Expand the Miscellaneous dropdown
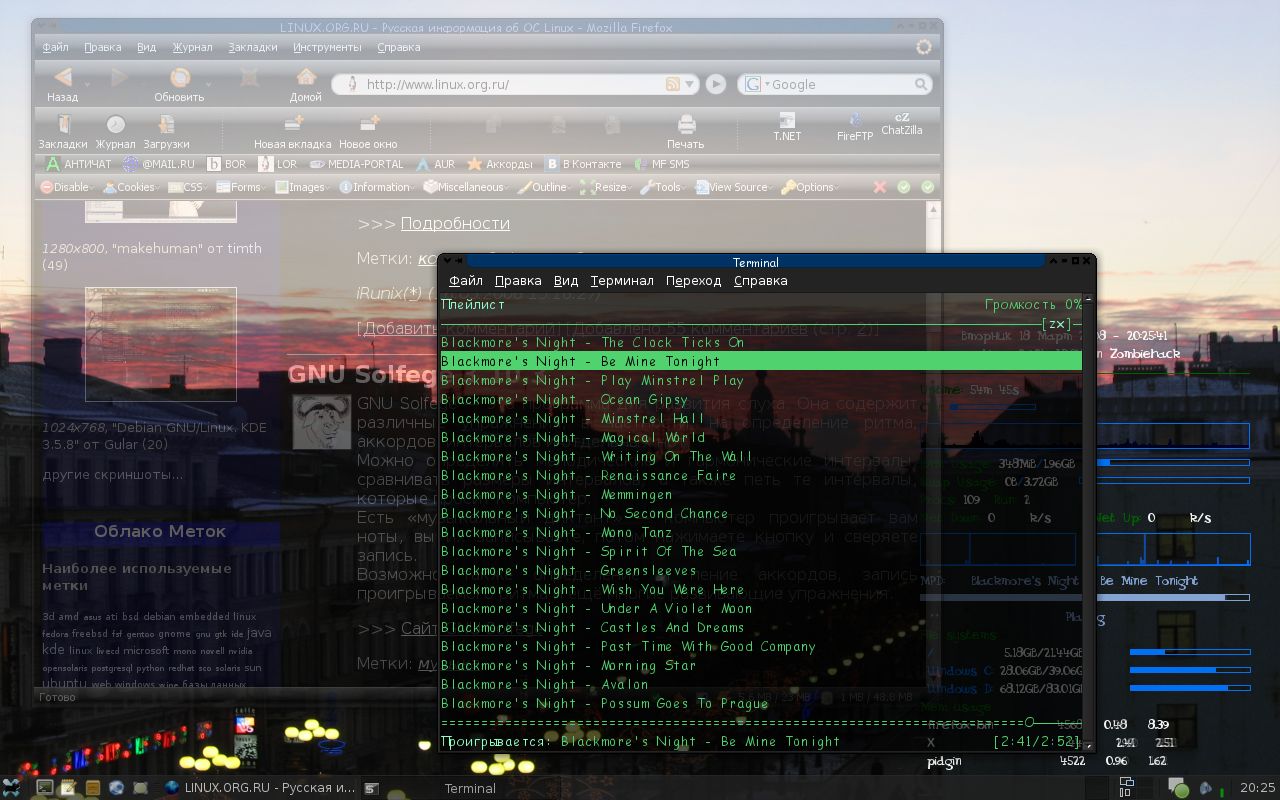The width and height of the screenshot is (1280, 800). coord(466,187)
